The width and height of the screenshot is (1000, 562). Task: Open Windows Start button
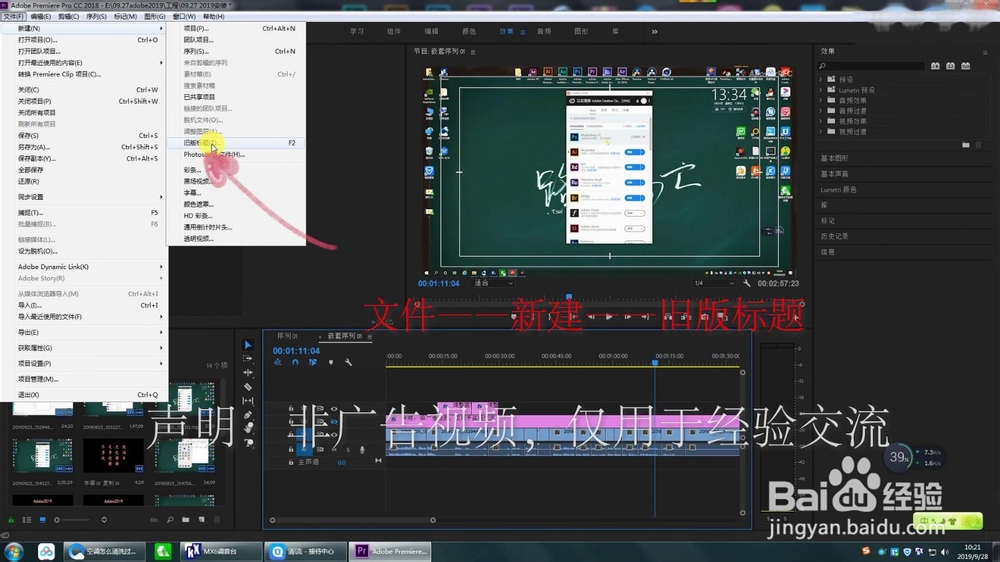coord(13,551)
